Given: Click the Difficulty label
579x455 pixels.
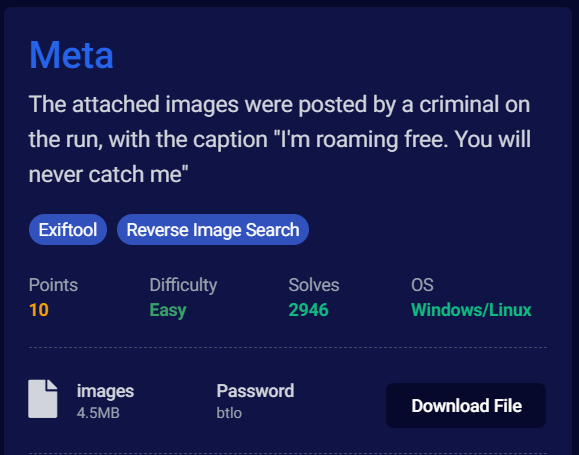Looking at the screenshot, I should click(x=183, y=285).
